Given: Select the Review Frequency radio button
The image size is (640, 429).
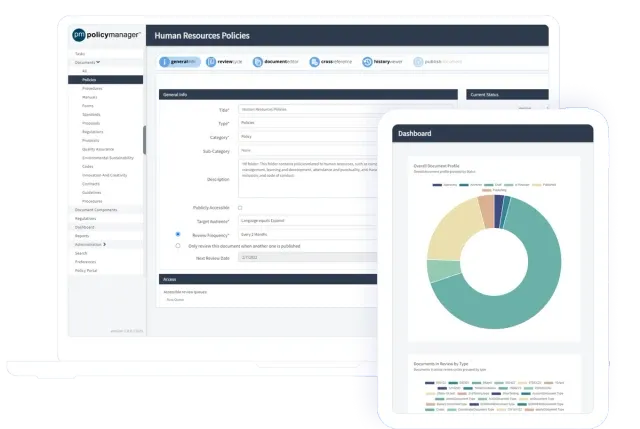Looking at the screenshot, I should click(178, 234).
